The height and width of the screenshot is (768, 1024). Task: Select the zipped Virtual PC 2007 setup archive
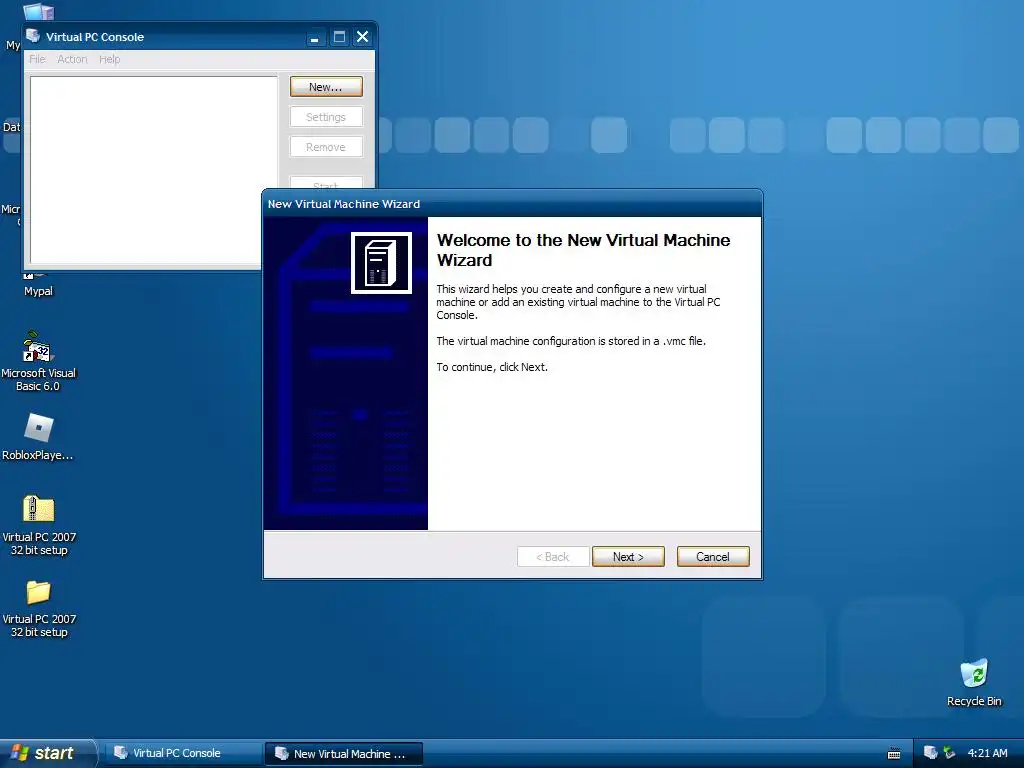pos(39,525)
